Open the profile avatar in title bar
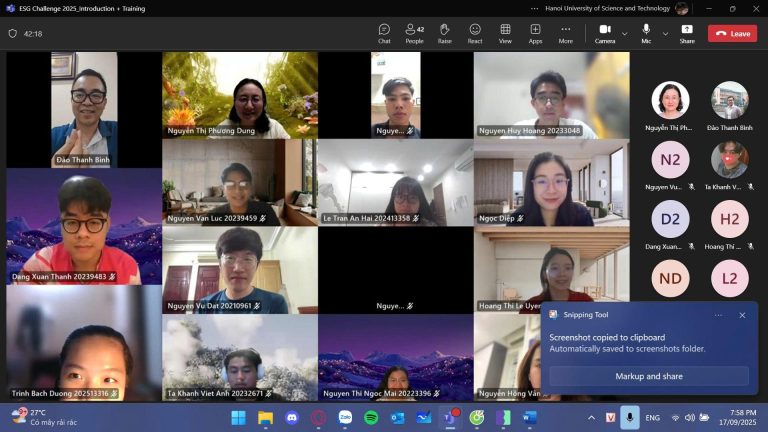768x432 pixels. pyautogui.click(x=681, y=8)
